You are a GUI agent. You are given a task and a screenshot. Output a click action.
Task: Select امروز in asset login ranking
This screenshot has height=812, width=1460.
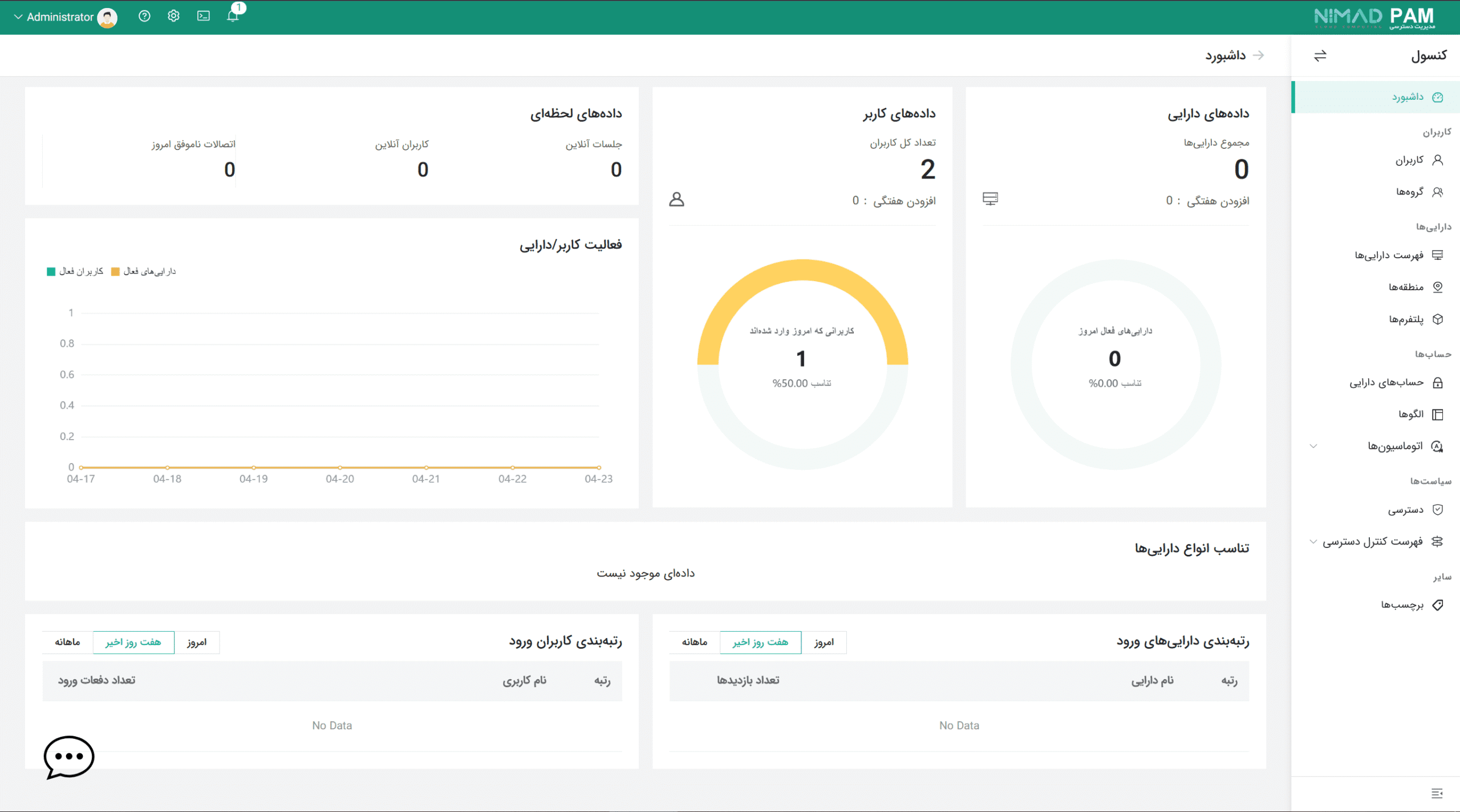pos(824,642)
